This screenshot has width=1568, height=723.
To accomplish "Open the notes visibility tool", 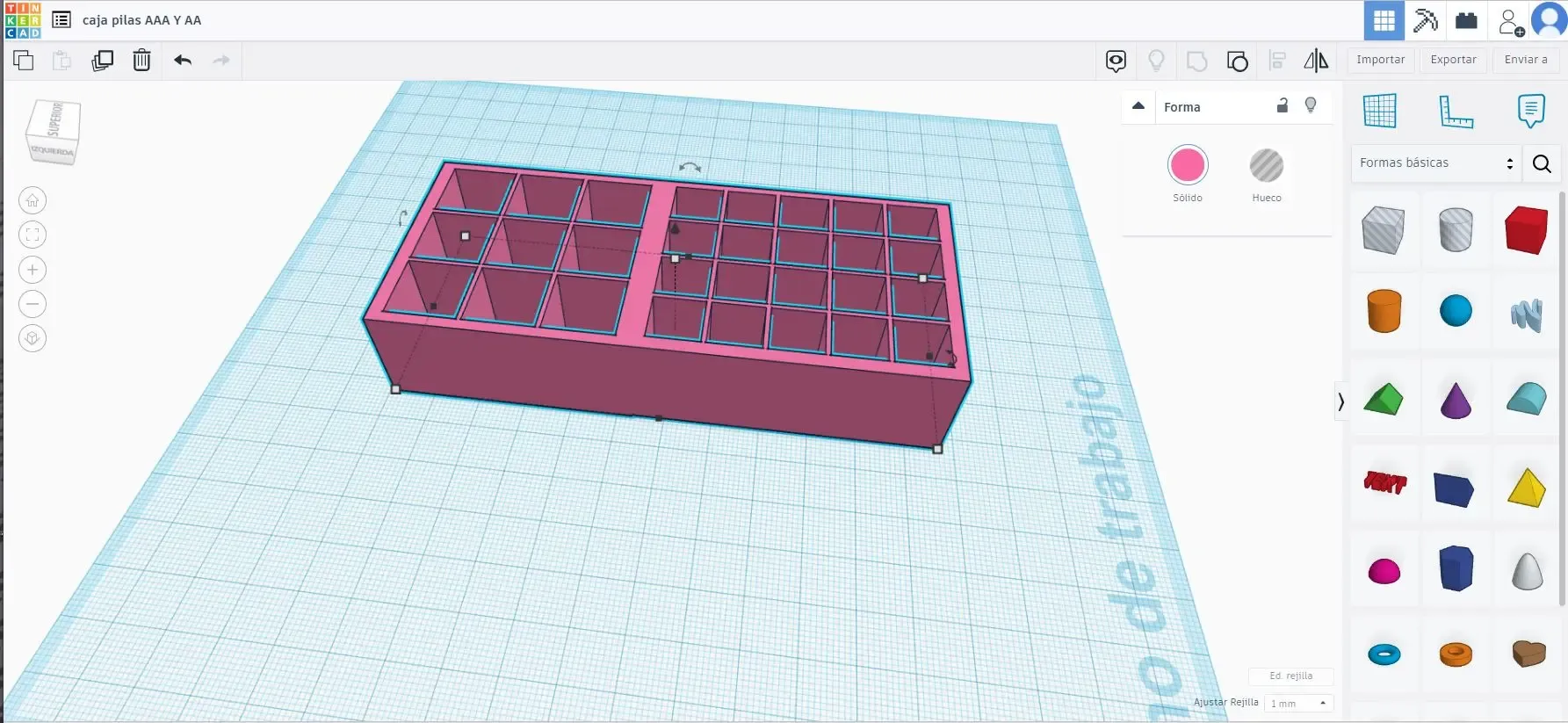I will (1116, 61).
